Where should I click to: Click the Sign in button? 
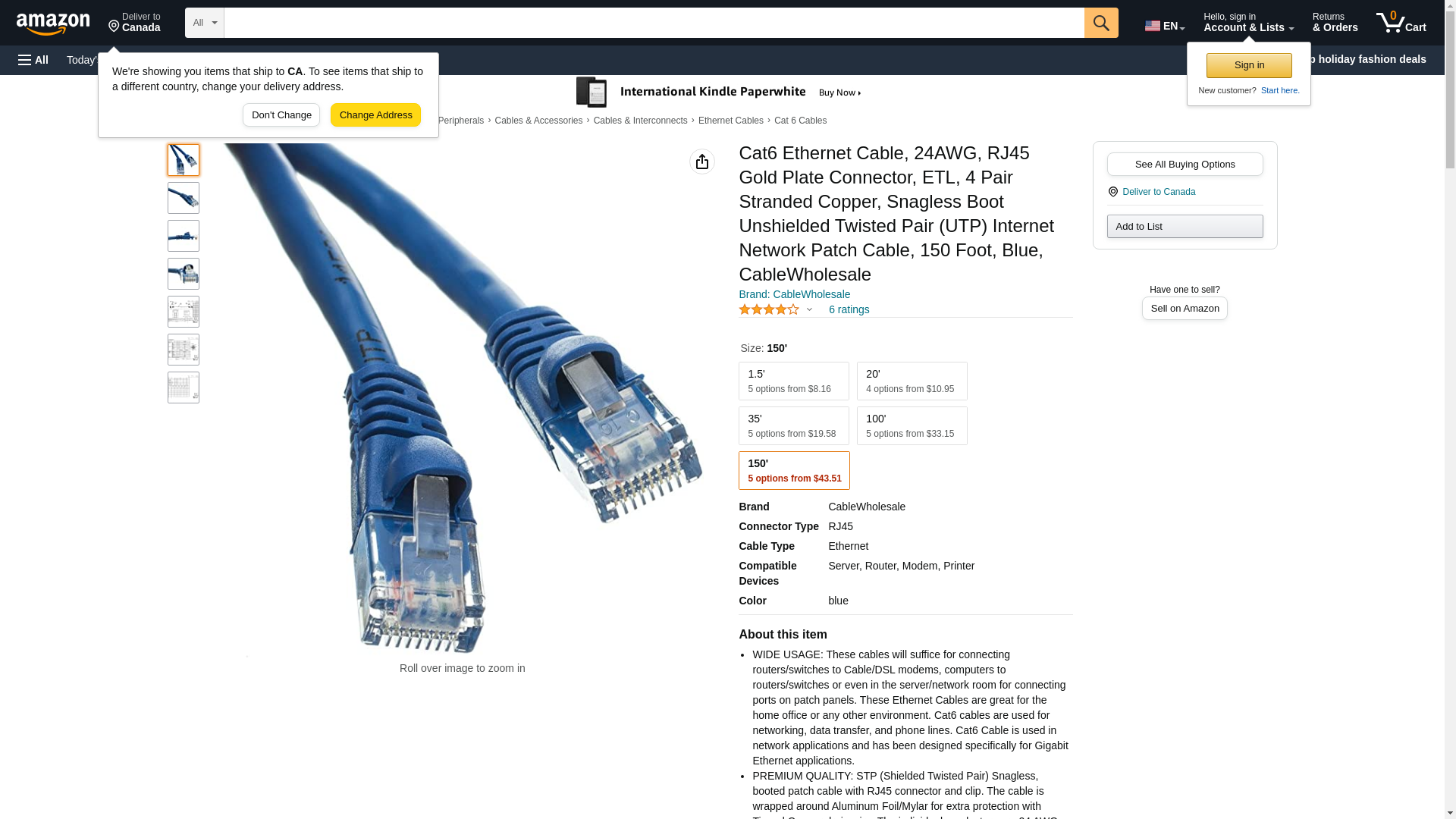(x=1249, y=65)
